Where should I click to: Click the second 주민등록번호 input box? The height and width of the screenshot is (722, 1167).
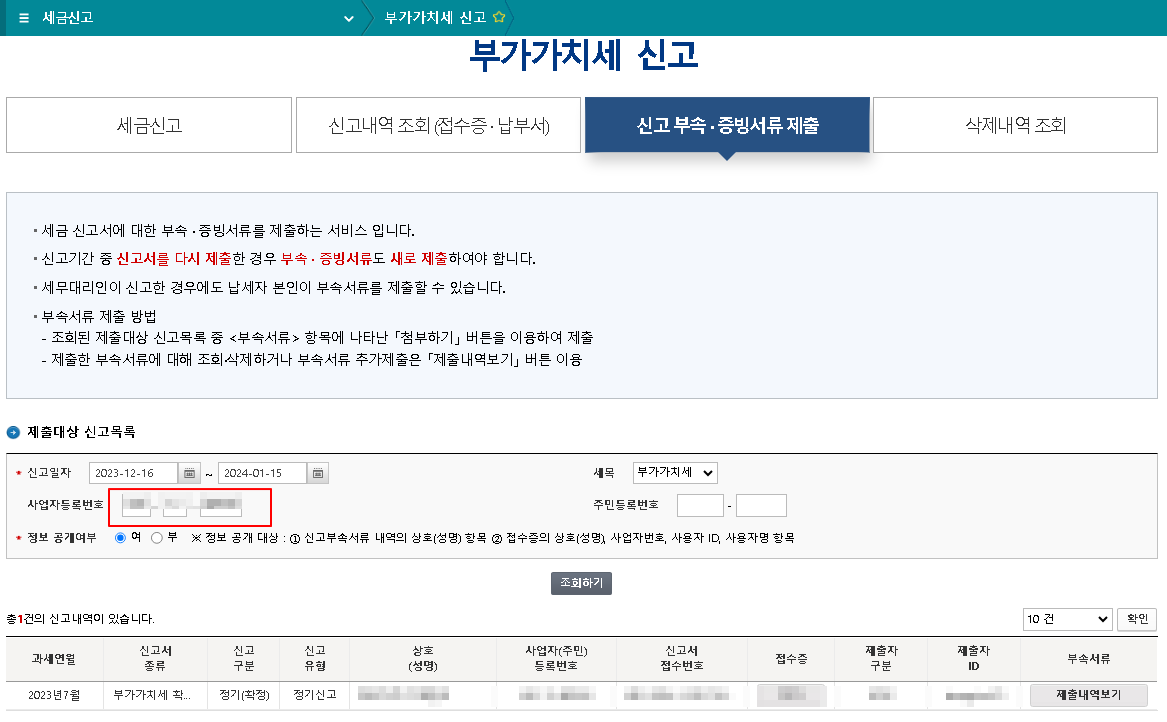[x=761, y=505]
